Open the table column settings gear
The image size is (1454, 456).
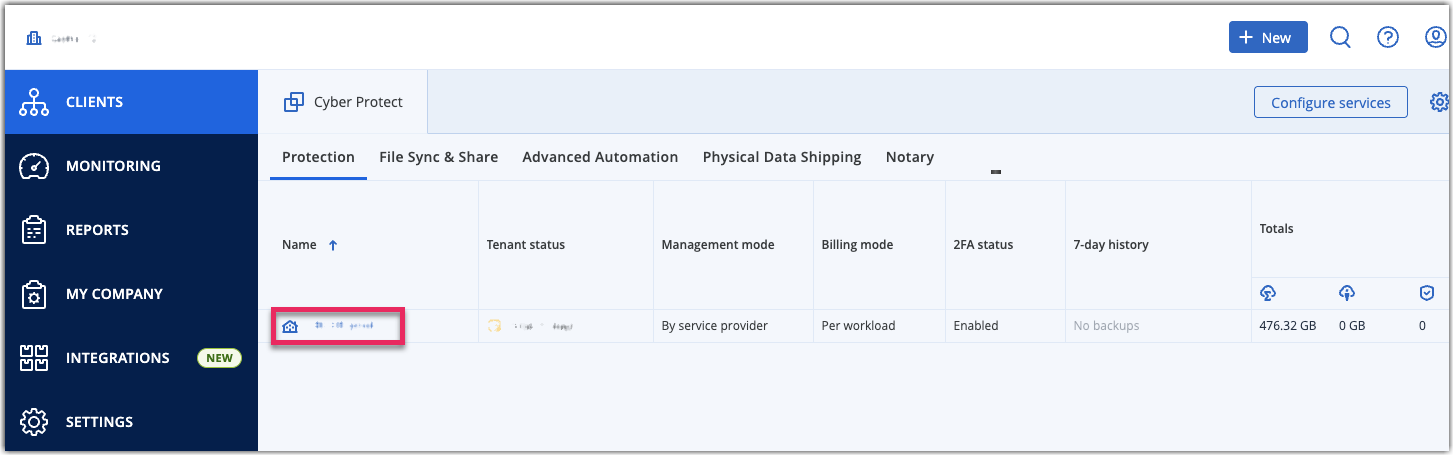(1440, 102)
